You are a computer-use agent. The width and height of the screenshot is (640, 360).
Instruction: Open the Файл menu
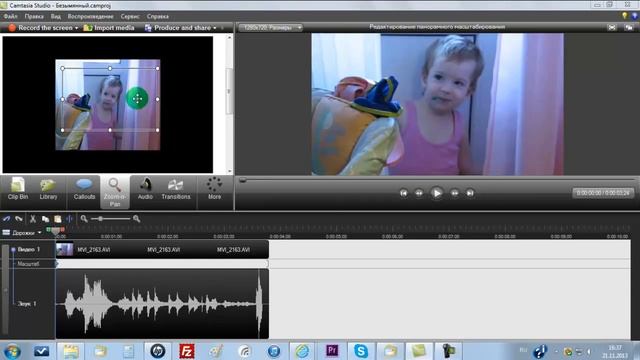pyautogui.click(x=10, y=16)
